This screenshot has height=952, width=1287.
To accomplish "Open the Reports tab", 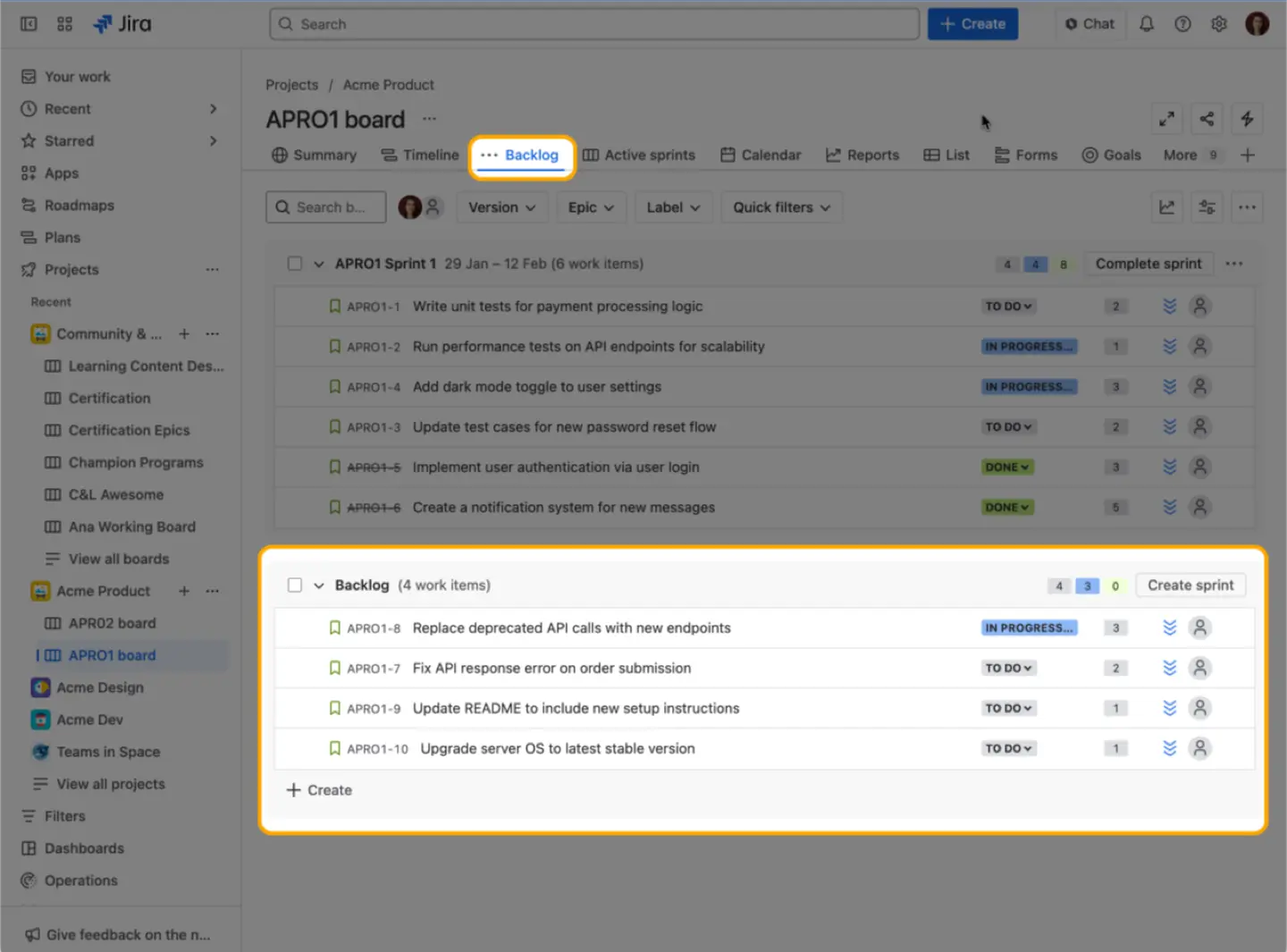I will click(x=862, y=155).
